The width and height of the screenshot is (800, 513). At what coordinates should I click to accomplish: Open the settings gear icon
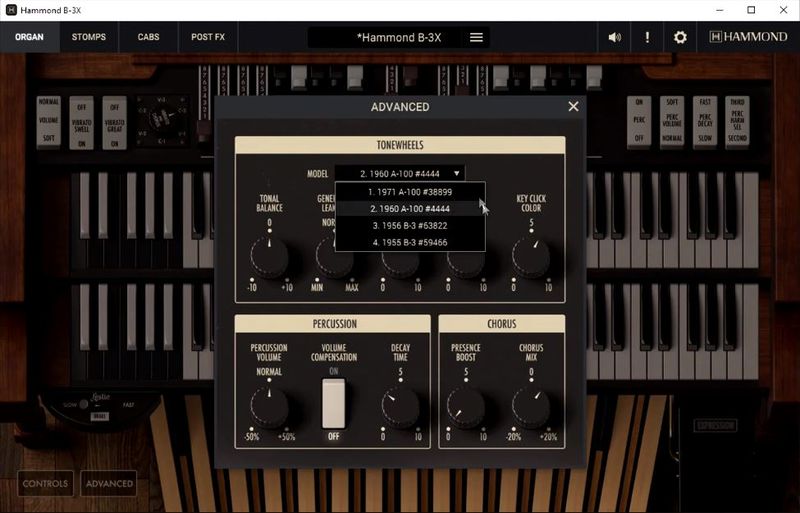point(680,37)
